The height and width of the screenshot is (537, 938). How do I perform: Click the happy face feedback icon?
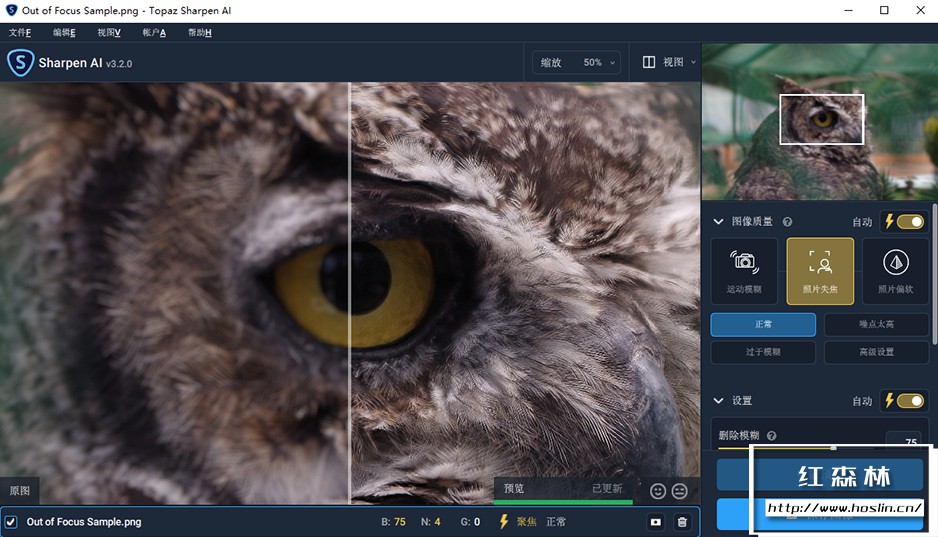click(x=658, y=491)
